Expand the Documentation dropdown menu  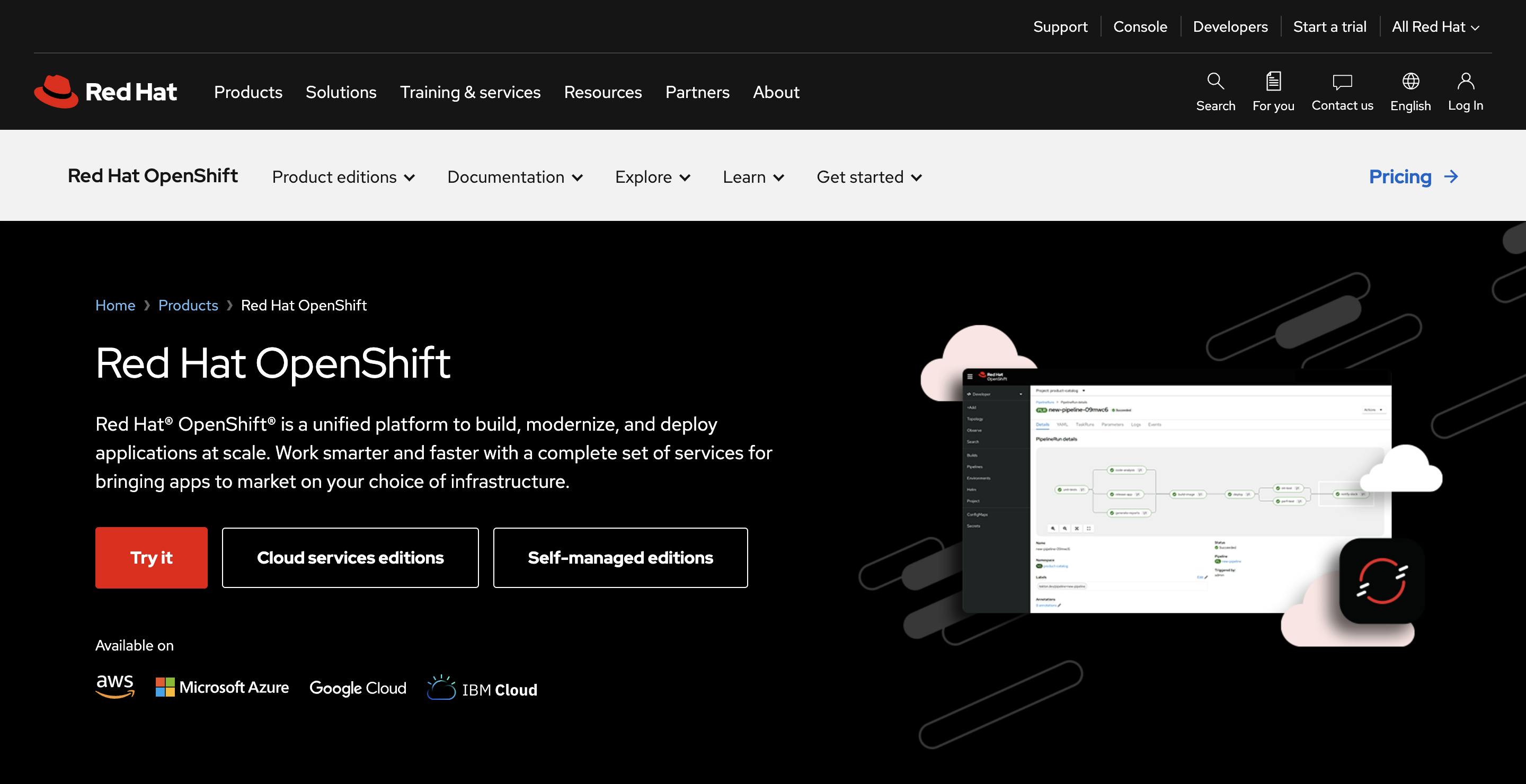pyautogui.click(x=515, y=176)
